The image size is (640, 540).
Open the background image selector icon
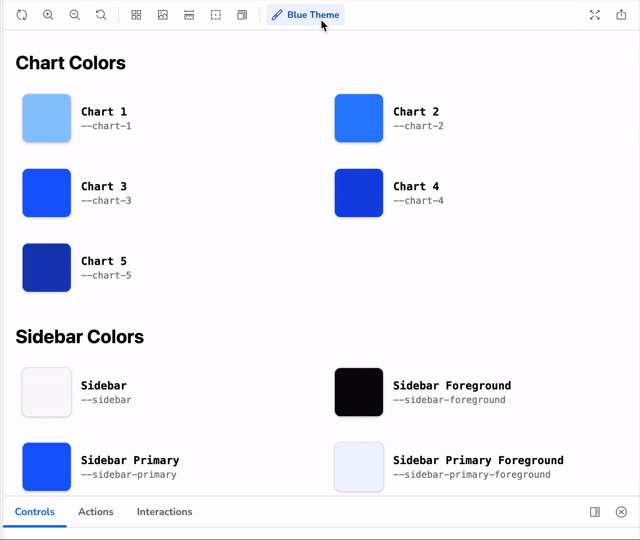tap(162, 15)
